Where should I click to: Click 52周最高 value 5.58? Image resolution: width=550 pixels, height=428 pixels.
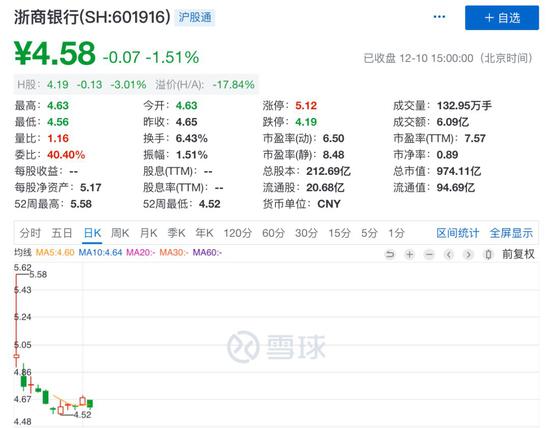pyautogui.click(x=81, y=204)
